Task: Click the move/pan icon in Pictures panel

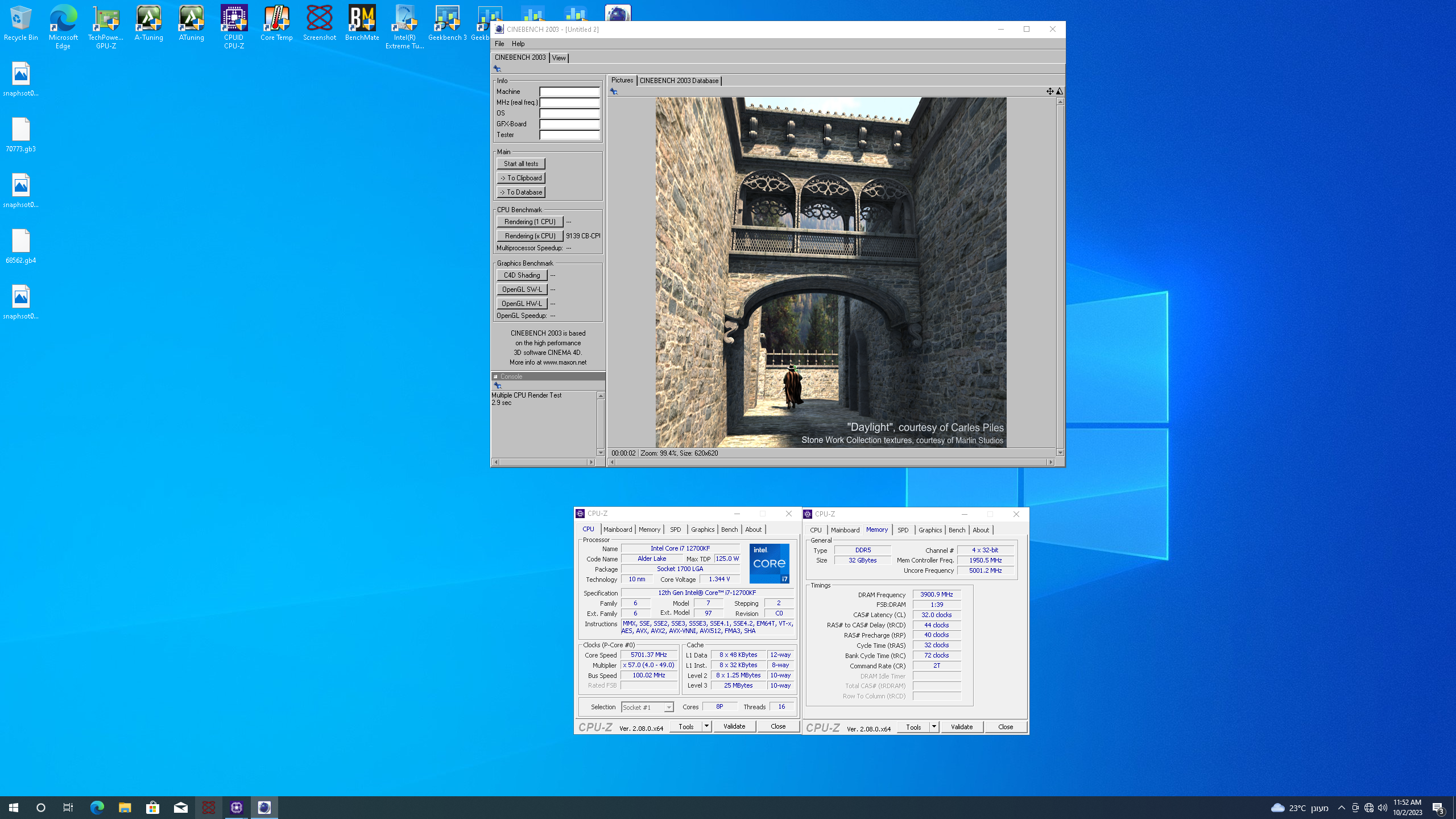Action: 1050,91
